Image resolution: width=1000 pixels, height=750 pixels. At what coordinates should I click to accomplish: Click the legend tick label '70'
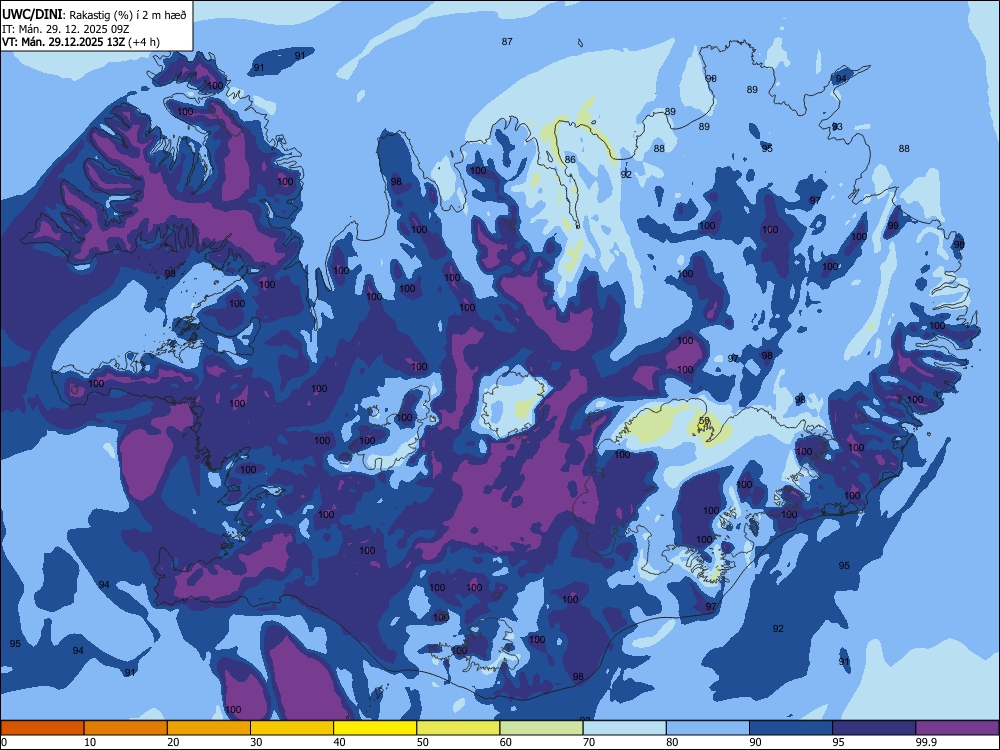(x=589, y=742)
